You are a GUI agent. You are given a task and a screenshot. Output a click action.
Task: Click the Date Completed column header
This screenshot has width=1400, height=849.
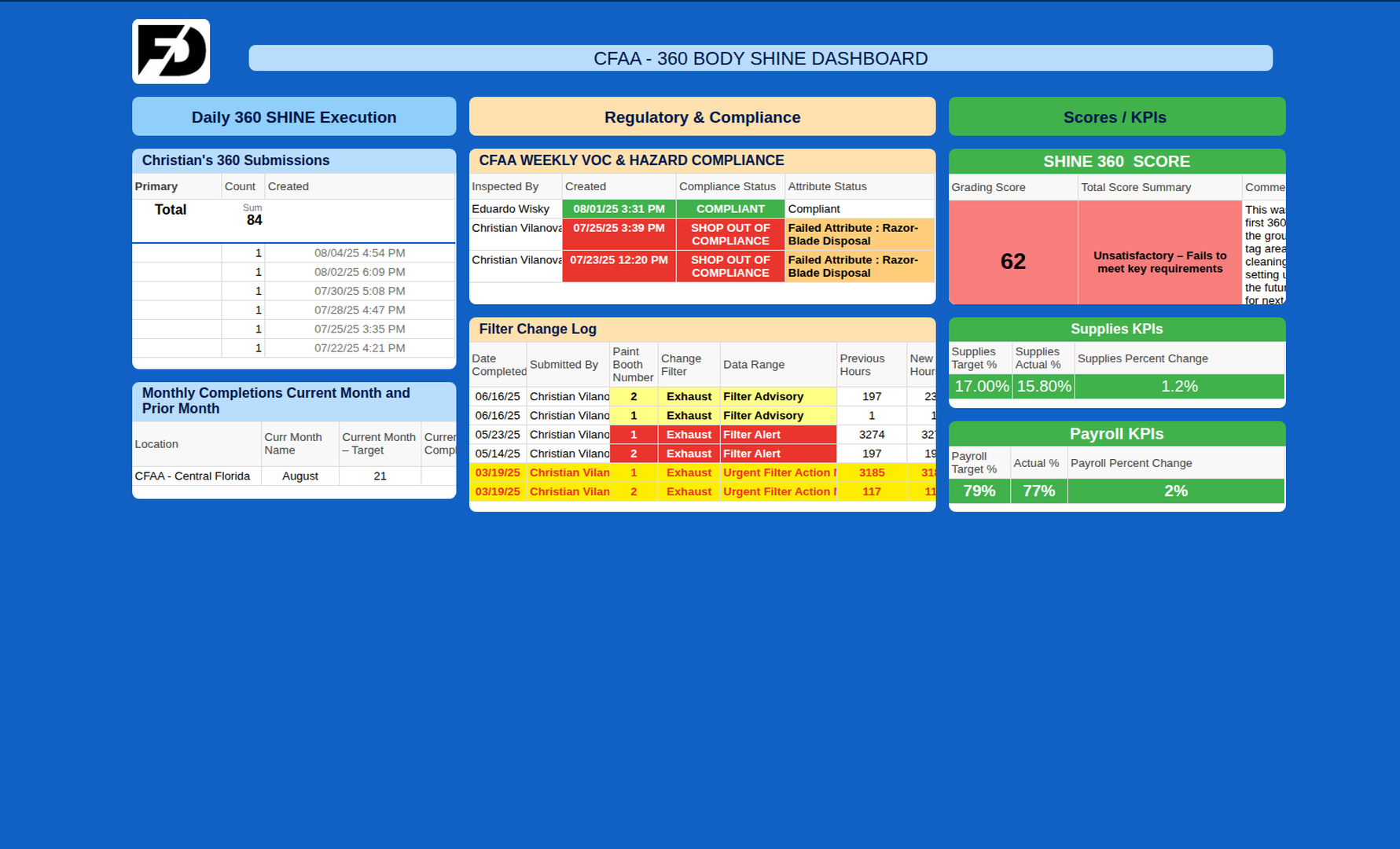[x=498, y=365]
